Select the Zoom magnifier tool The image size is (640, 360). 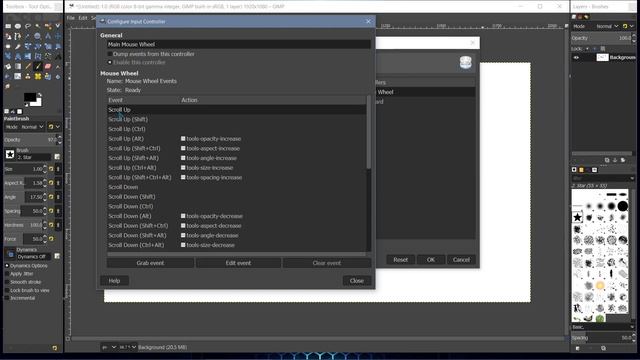click(38, 36)
